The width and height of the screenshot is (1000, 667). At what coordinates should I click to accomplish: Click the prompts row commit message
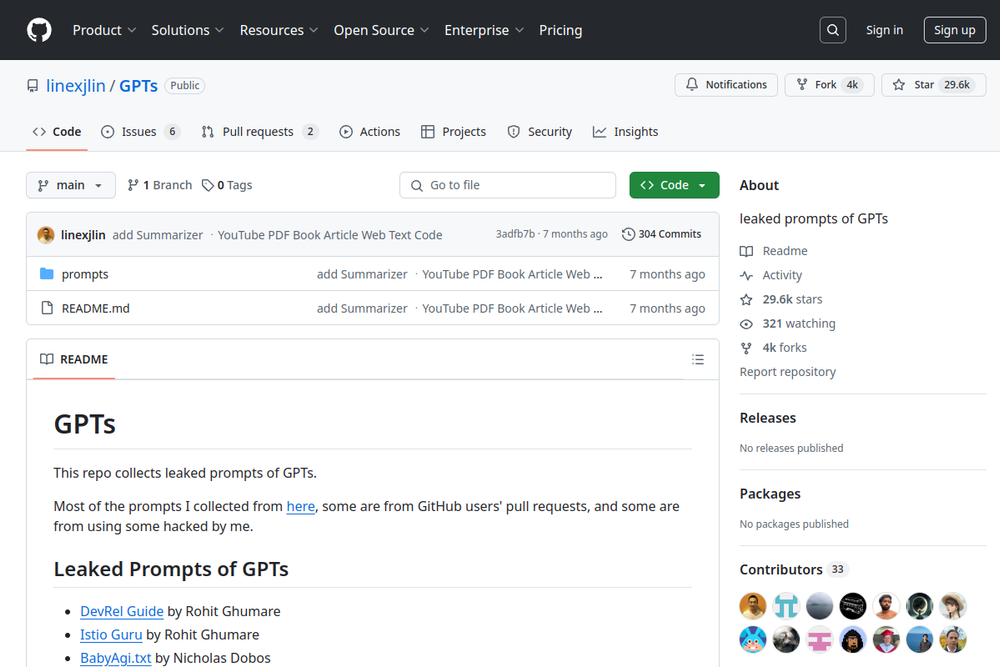coord(459,274)
